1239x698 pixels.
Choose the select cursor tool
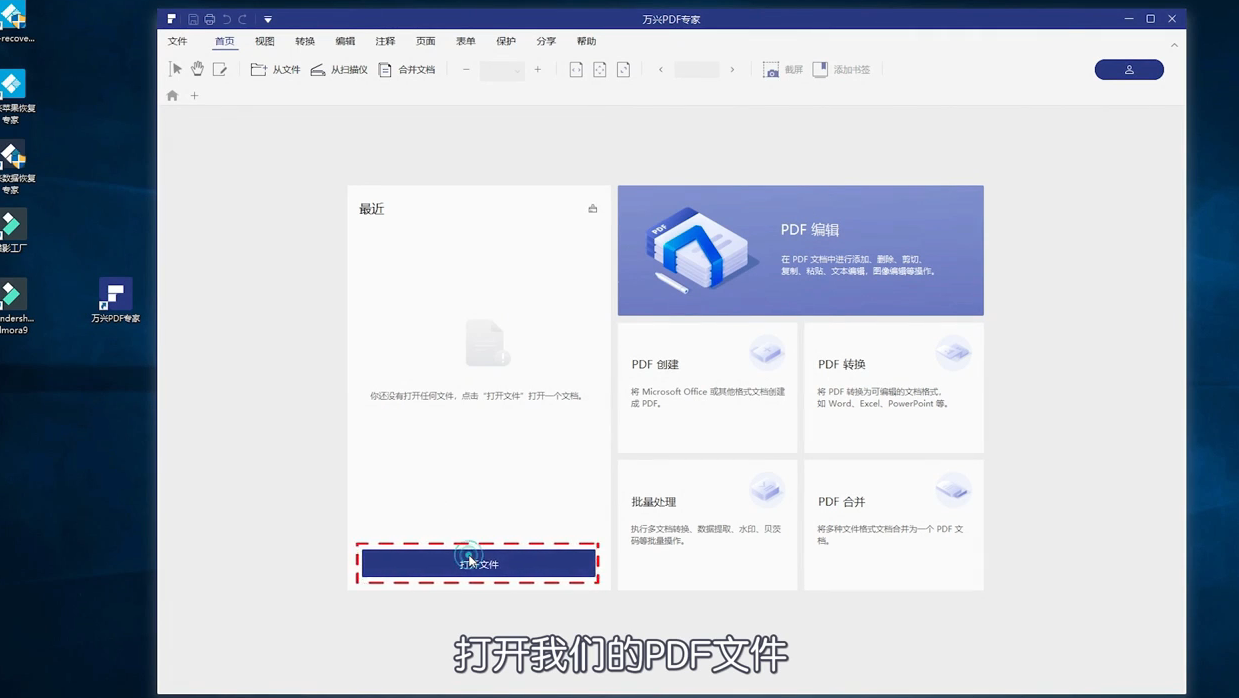(176, 69)
